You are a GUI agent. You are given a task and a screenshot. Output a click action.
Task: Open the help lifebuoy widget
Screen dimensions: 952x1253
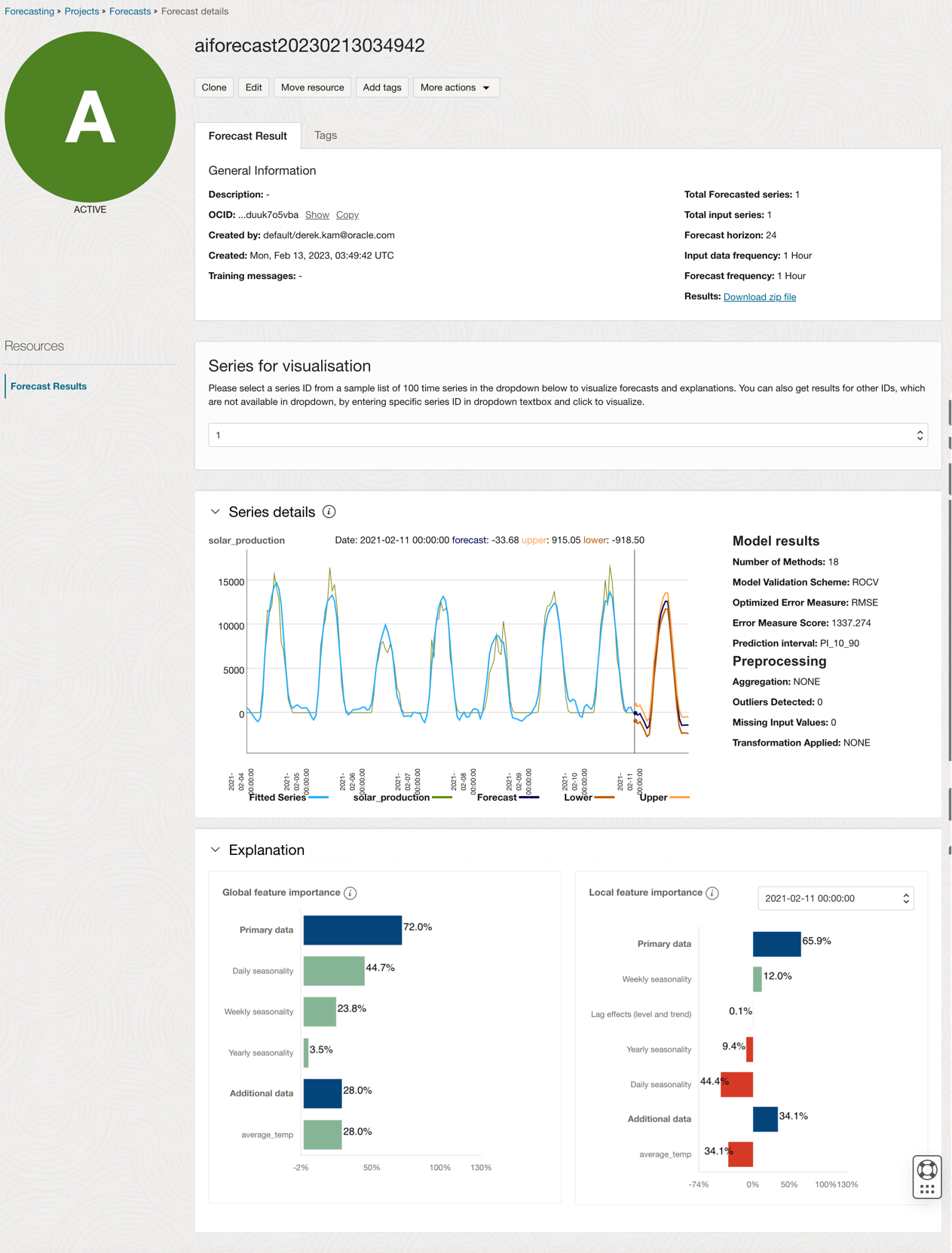tap(927, 1170)
